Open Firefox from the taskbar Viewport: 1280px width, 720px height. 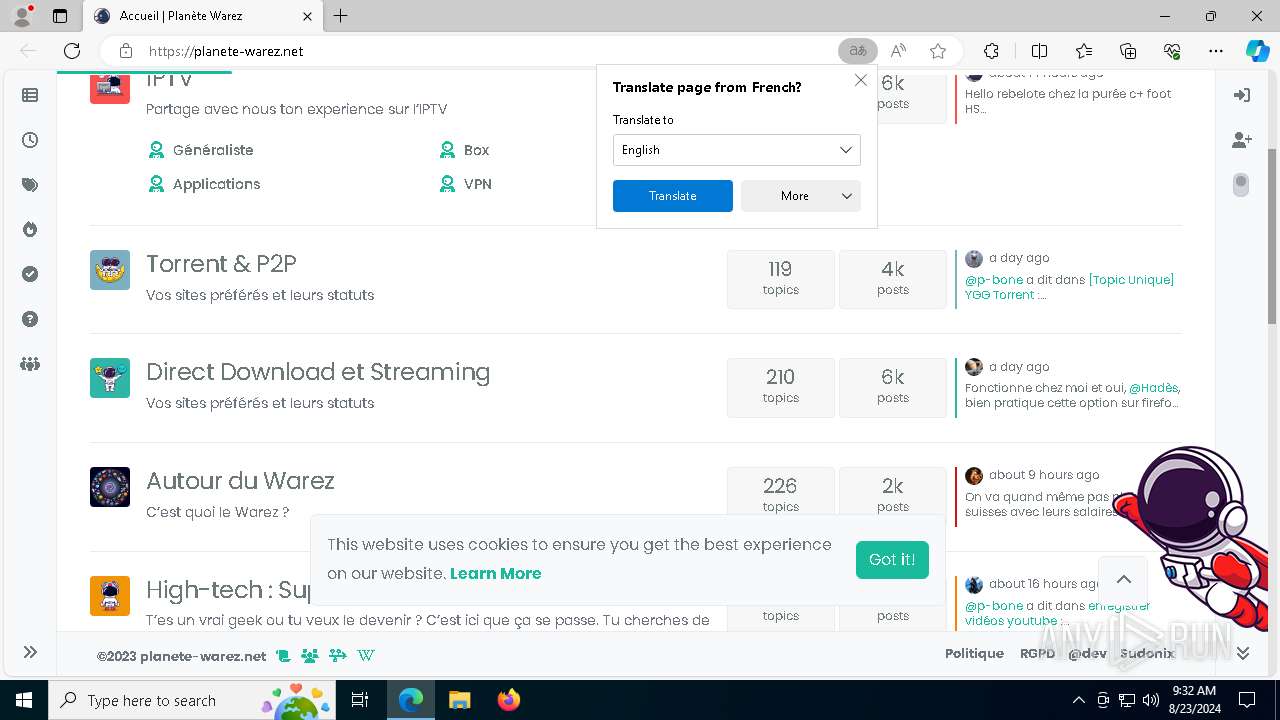click(x=509, y=700)
